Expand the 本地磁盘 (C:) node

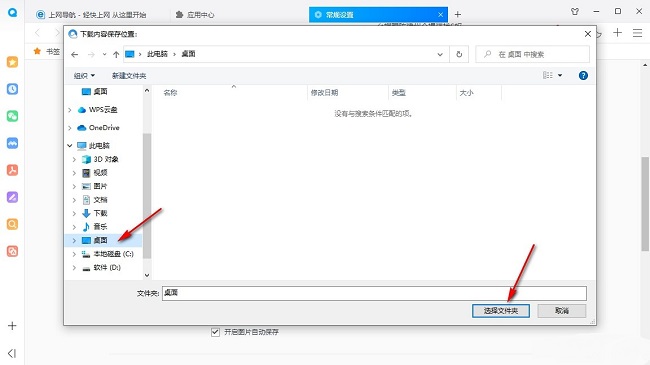pos(74,254)
